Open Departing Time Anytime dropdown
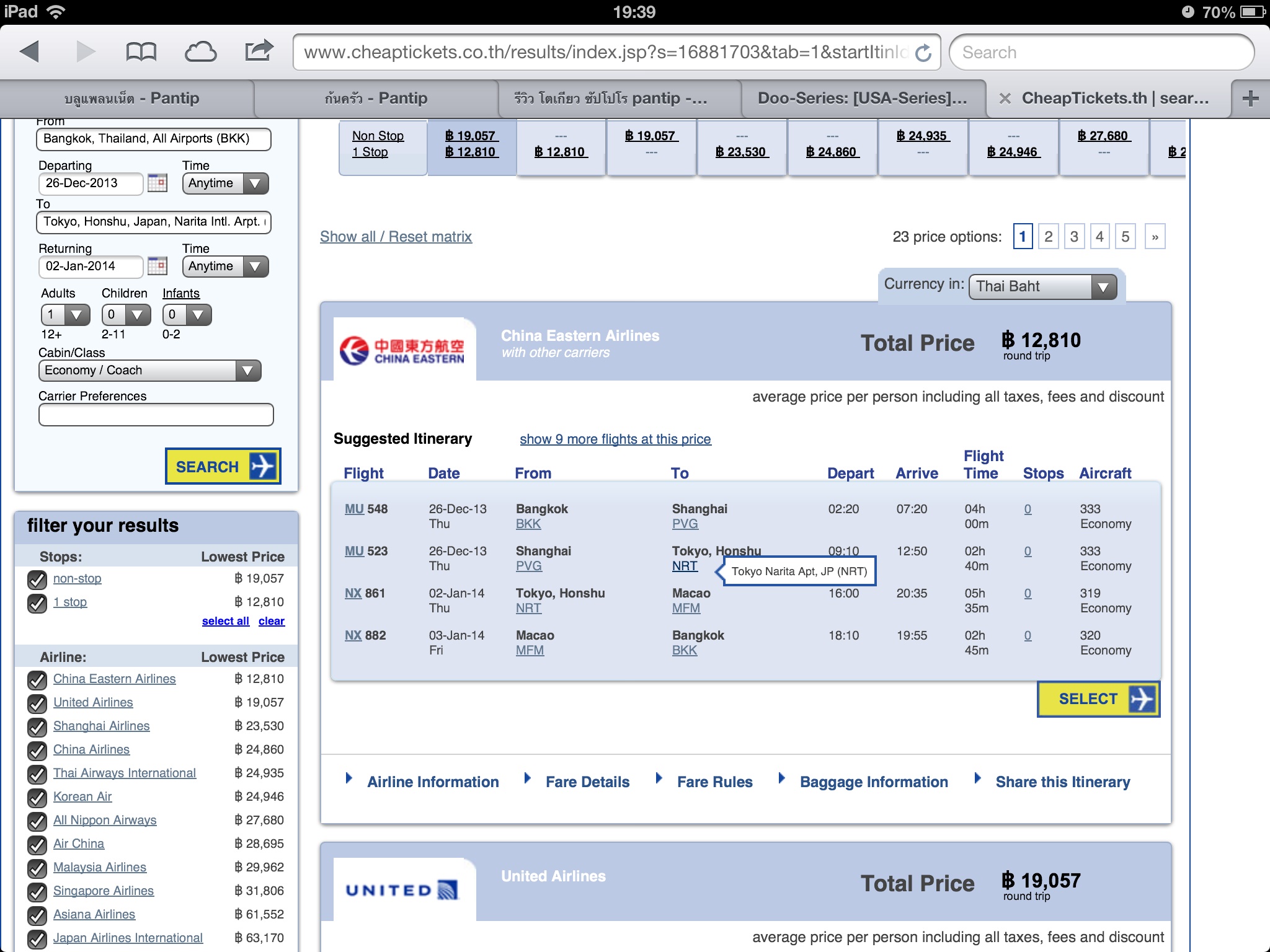This screenshot has width=1270, height=952. click(226, 183)
